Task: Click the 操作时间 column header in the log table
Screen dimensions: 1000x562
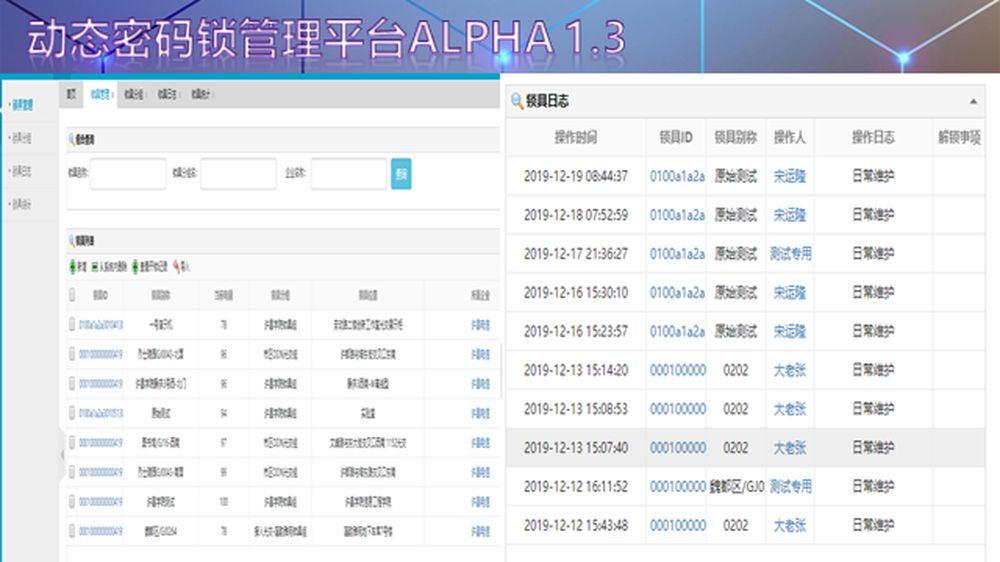Action: coord(576,137)
